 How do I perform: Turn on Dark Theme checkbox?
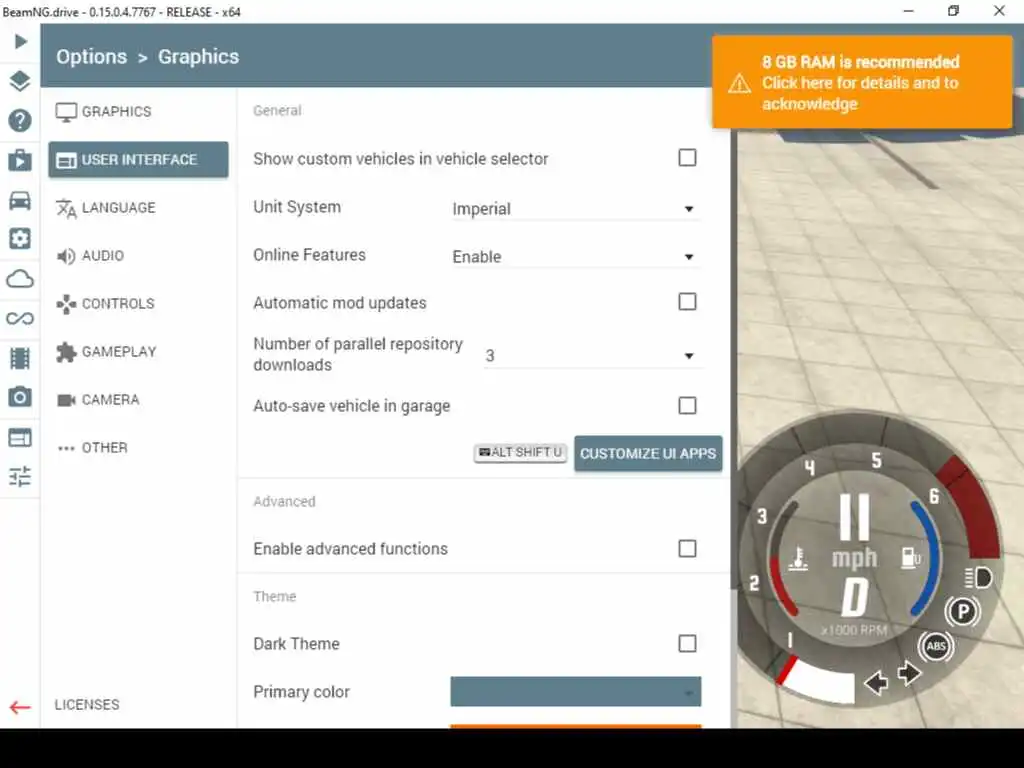[687, 643]
